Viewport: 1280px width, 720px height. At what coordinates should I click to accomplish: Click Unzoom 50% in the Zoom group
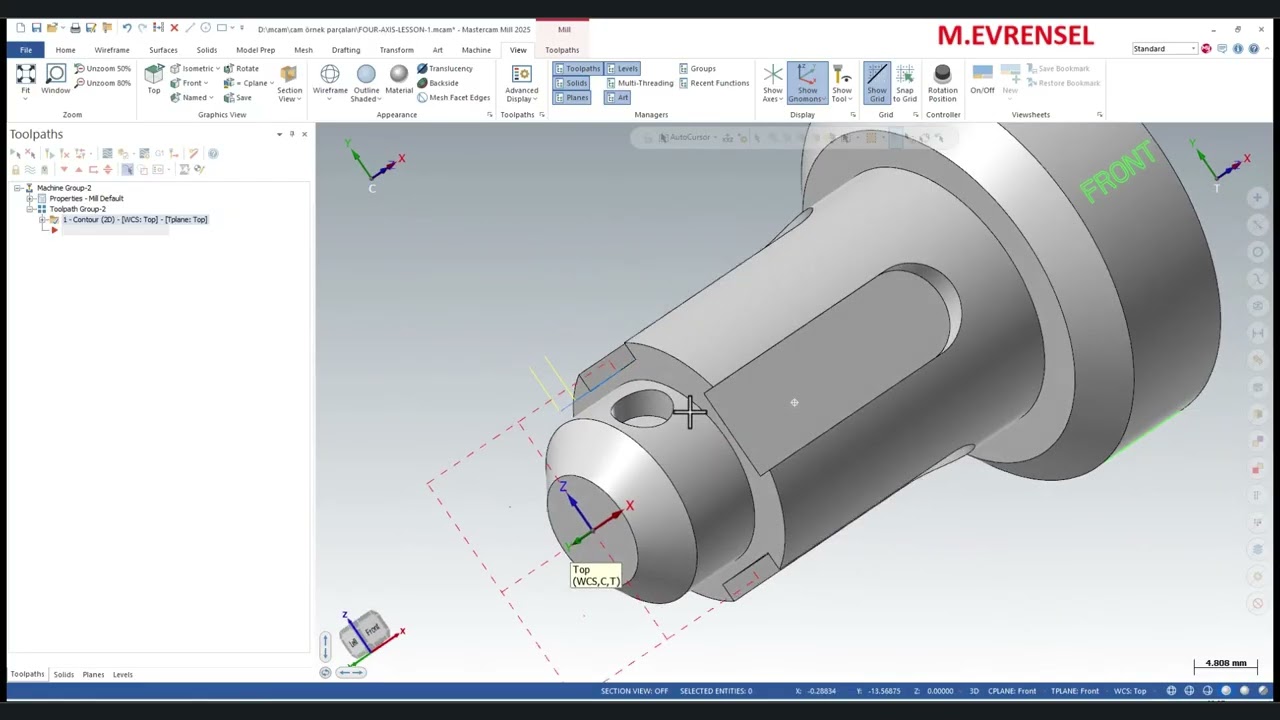(102, 69)
